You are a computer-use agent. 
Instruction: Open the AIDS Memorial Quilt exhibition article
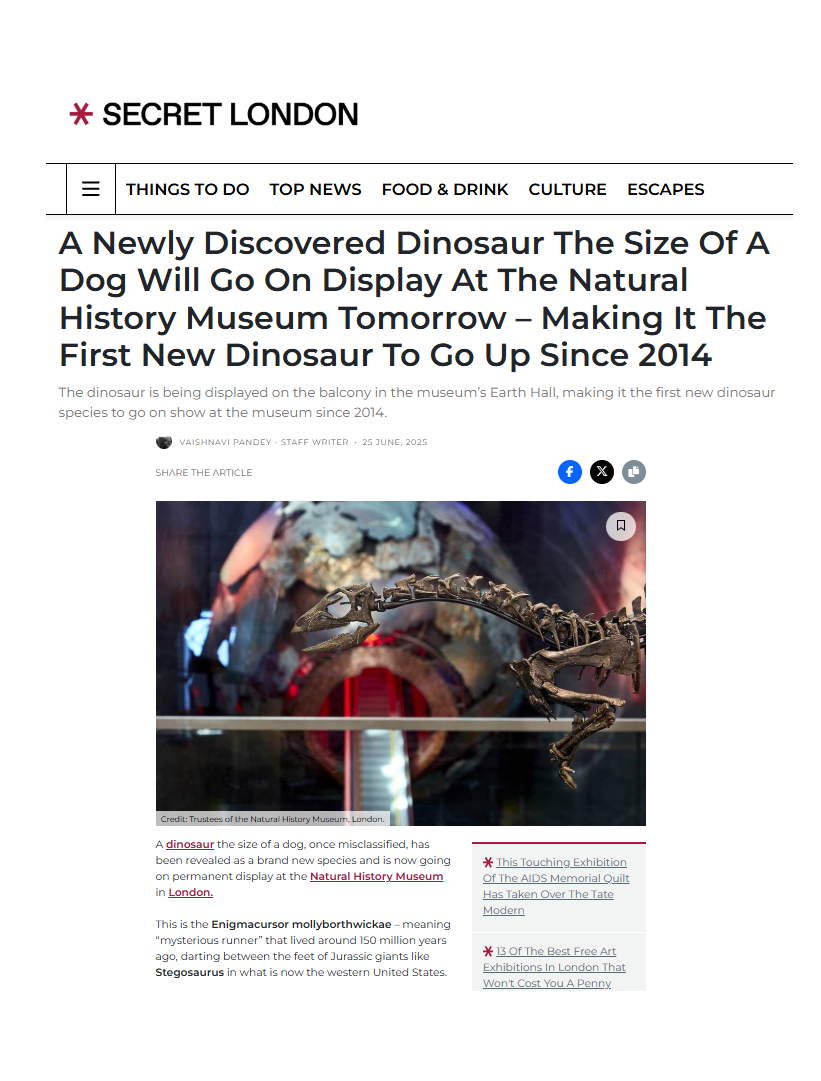click(x=556, y=886)
